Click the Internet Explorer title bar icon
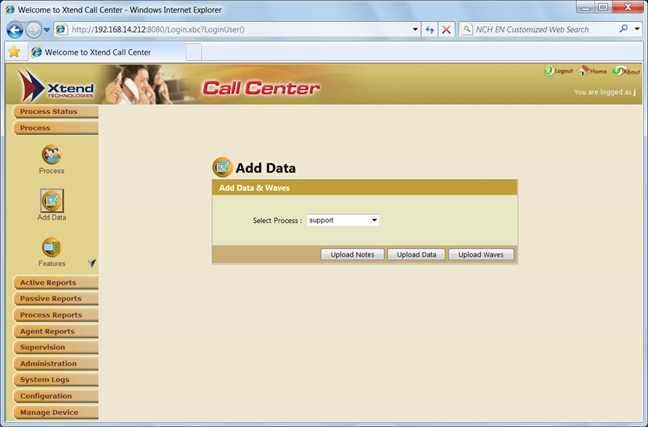Viewport: 648px width, 427px height. [10, 10]
